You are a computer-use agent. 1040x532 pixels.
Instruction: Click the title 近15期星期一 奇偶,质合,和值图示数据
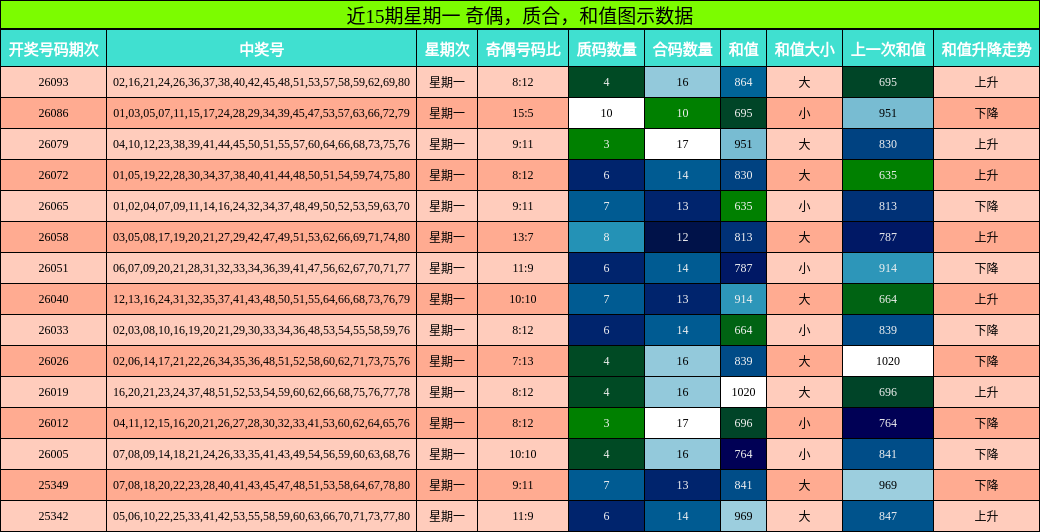[x=520, y=15]
